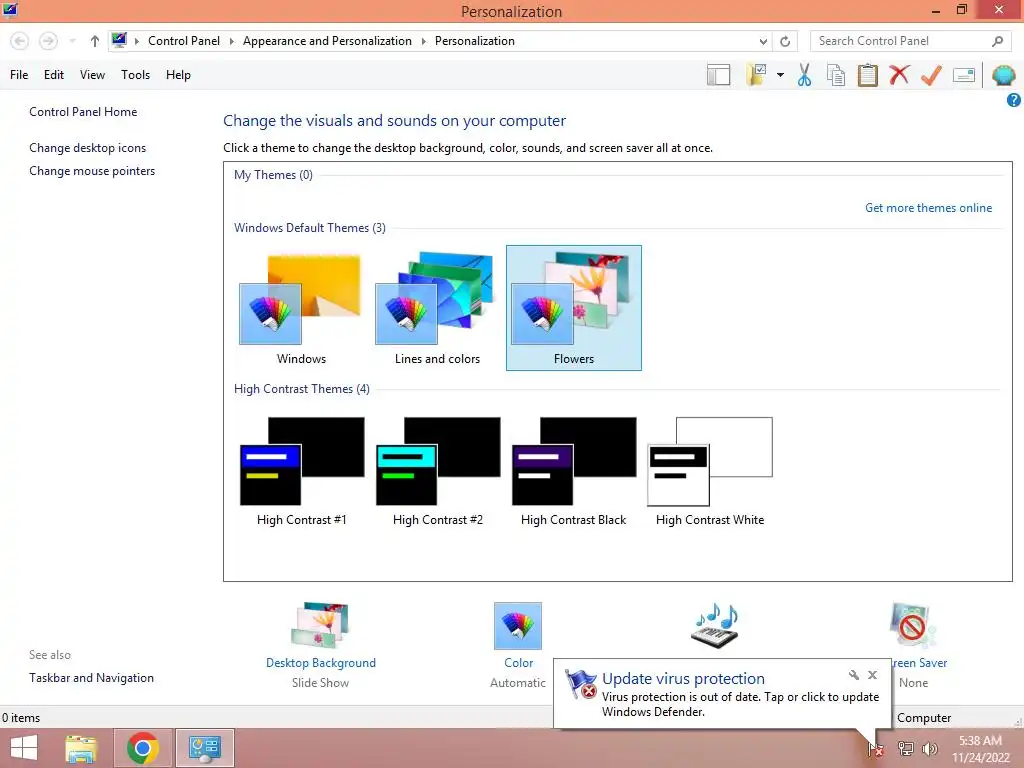1024x768 pixels.
Task: Open Change mouse pointers link
Action: click(92, 171)
